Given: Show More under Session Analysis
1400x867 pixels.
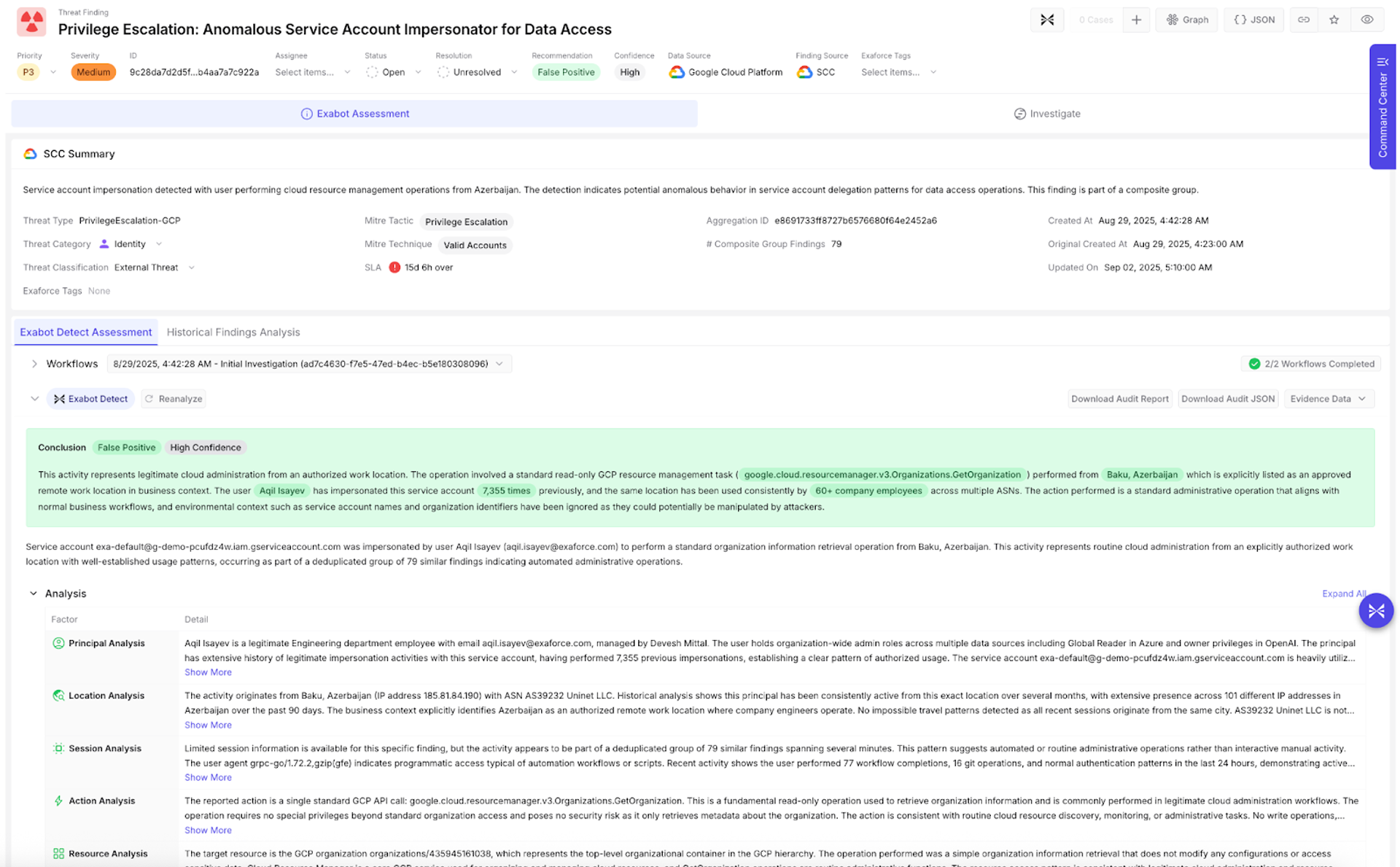Looking at the screenshot, I should tap(208, 777).
